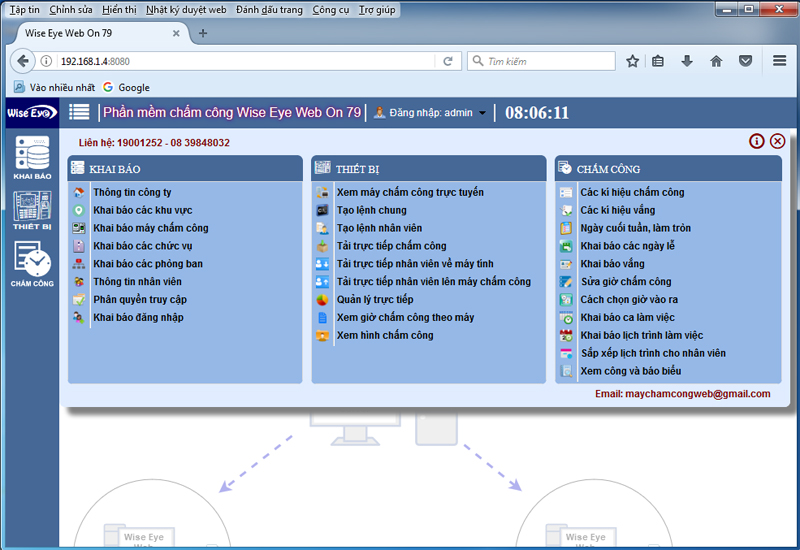Go back with browser back arrow
This screenshot has height=550, width=800.
coord(22,61)
